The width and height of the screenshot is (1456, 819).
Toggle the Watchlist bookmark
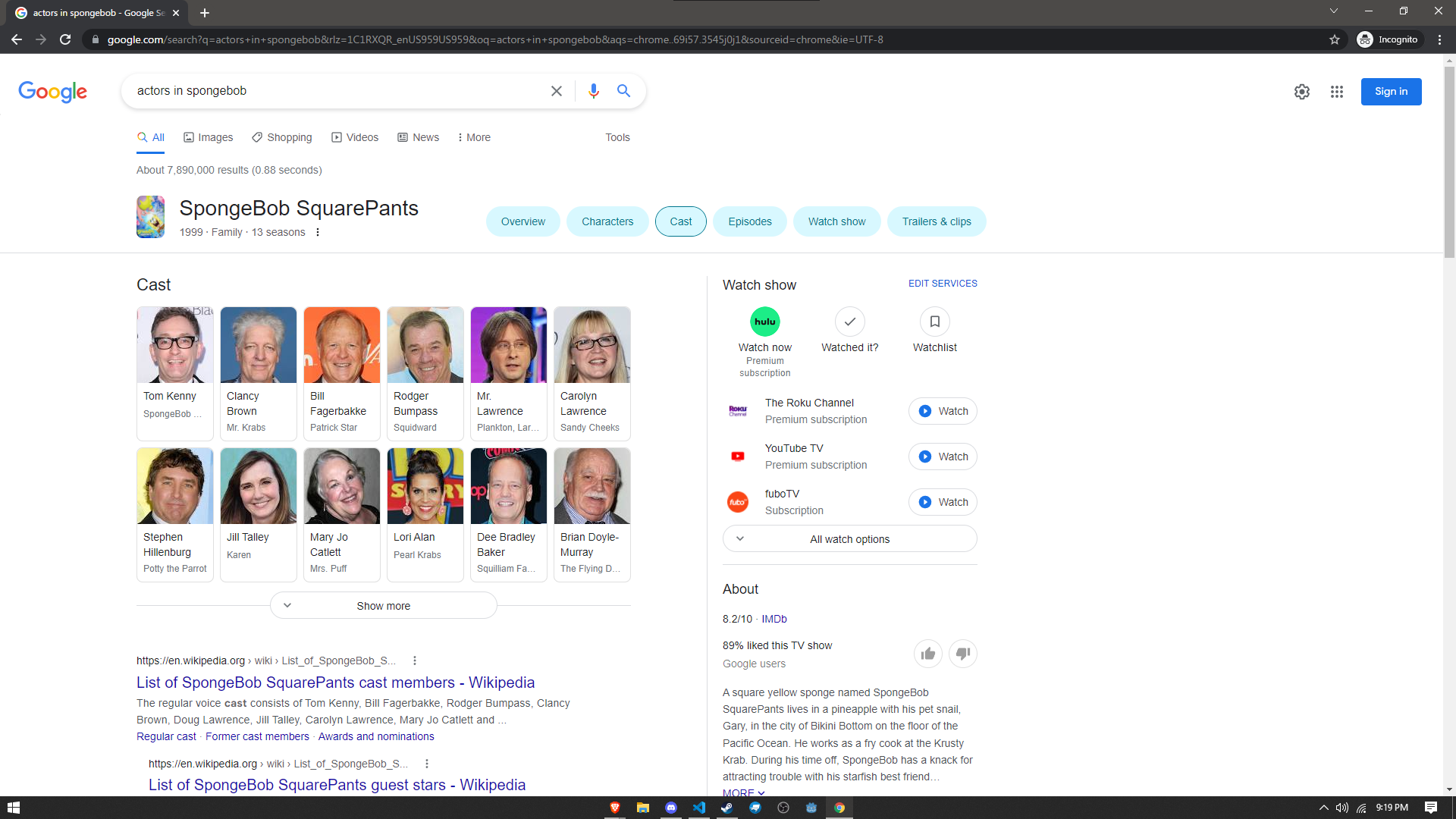934,322
